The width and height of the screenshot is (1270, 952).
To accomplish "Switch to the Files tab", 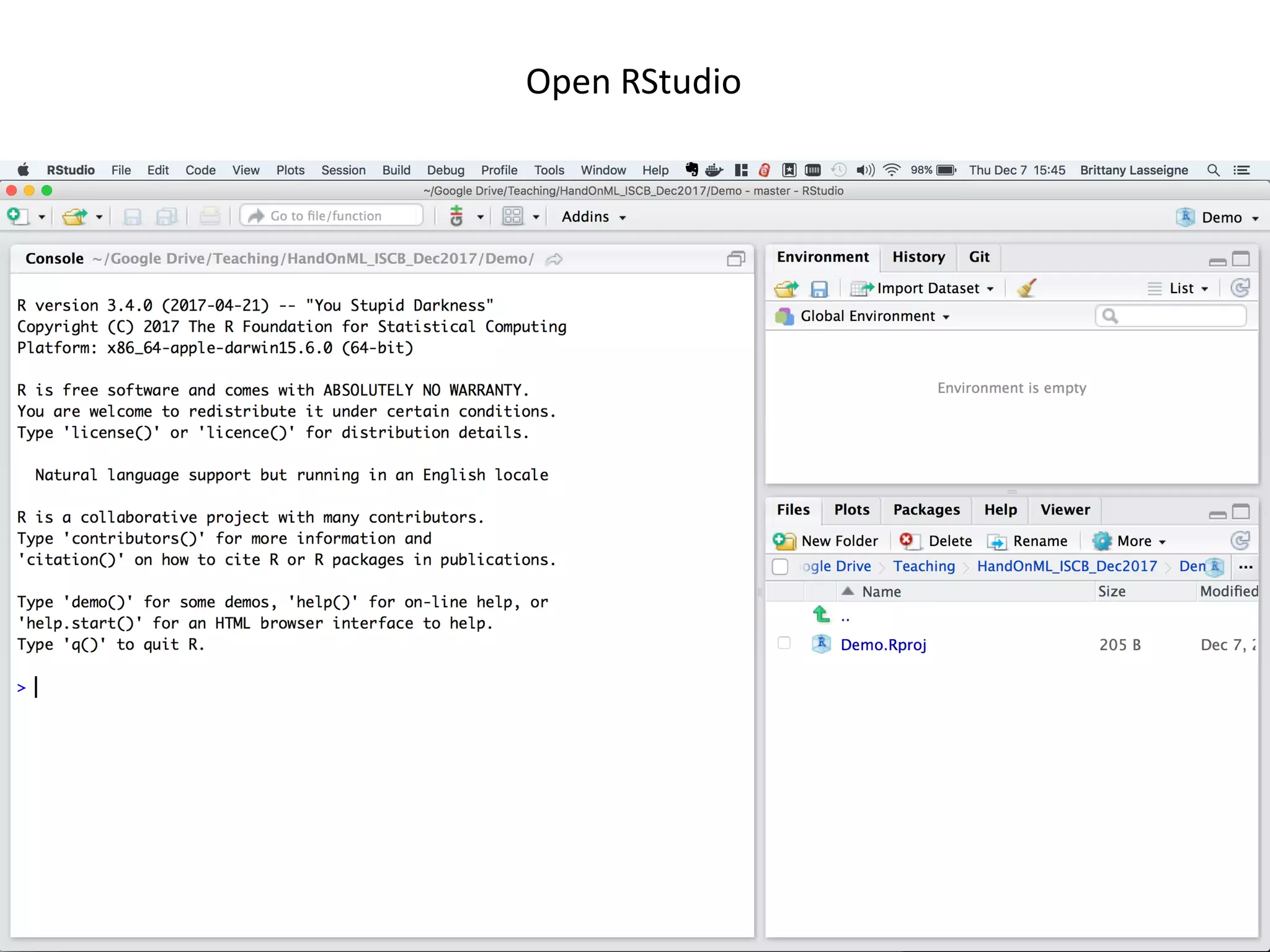I will [x=793, y=510].
